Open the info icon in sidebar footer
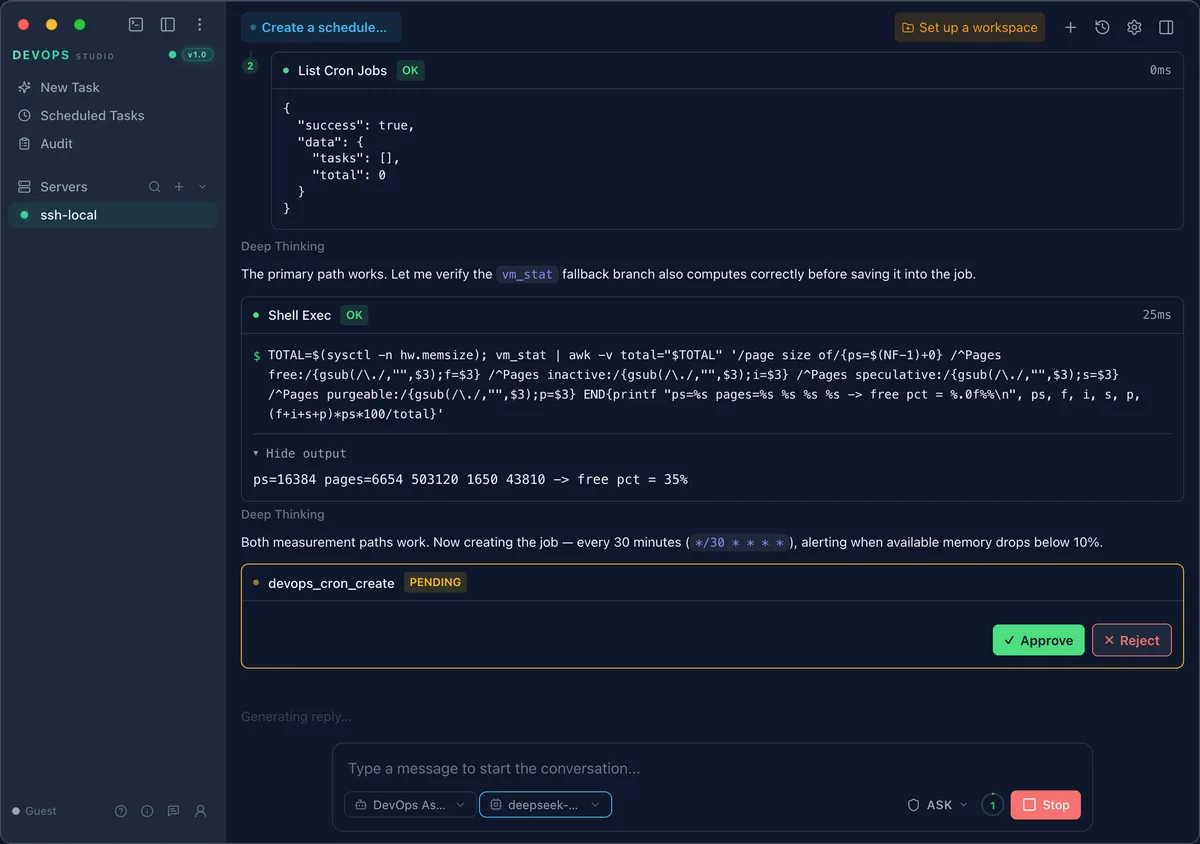The height and width of the screenshot is (844, 1200). point(147,811)
